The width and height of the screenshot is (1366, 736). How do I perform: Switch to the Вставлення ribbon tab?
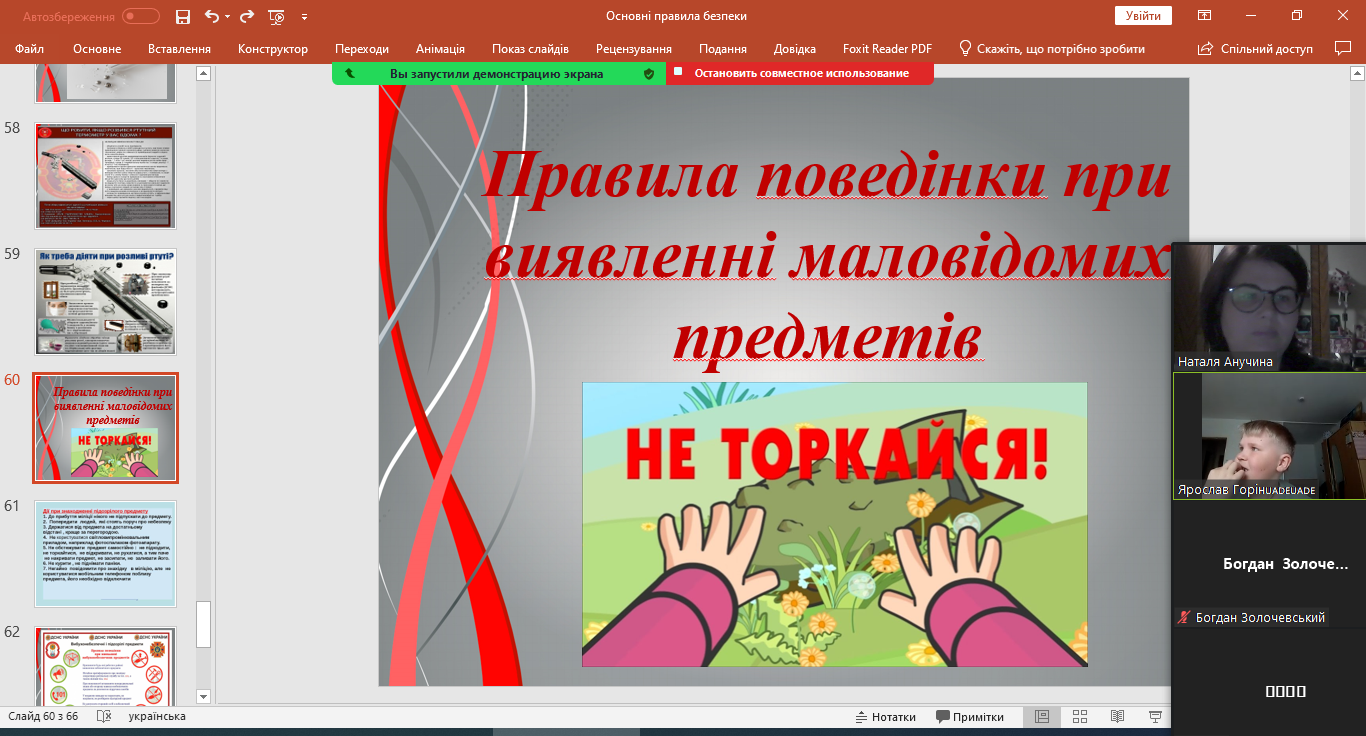coord(179,48)
